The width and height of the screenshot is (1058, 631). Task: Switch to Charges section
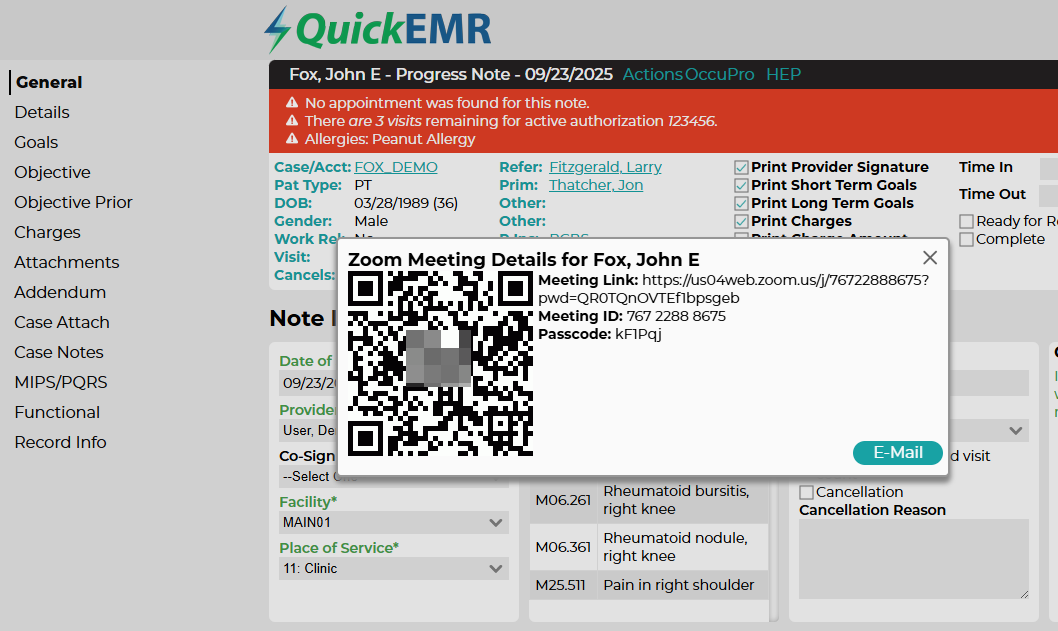coord(47,232)
